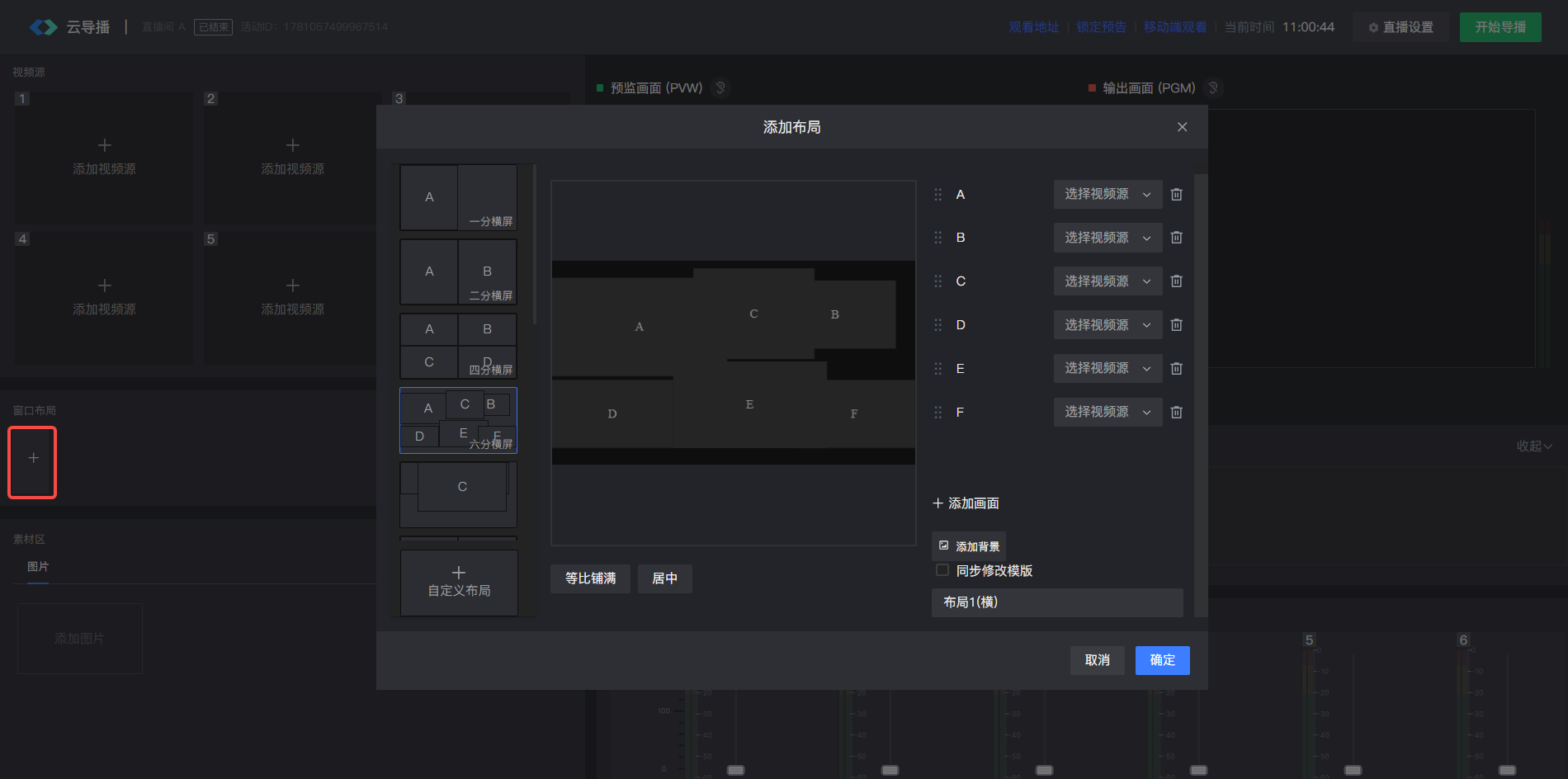Click the volume fader under channel 6
1568x779 pixels.
(x=1507, y=770)
